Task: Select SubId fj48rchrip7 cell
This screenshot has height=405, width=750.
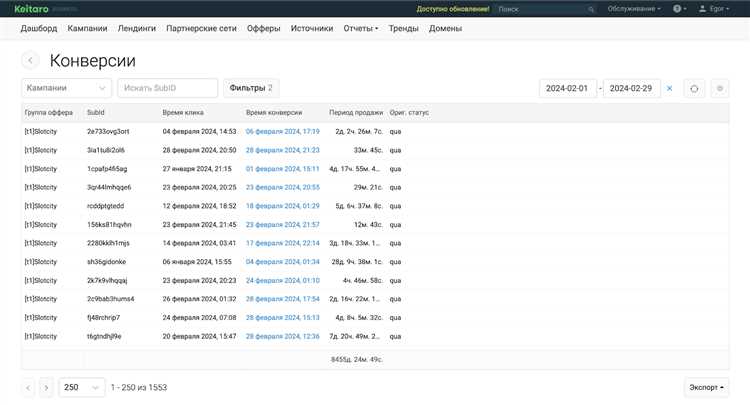Action: click(103, 317)
